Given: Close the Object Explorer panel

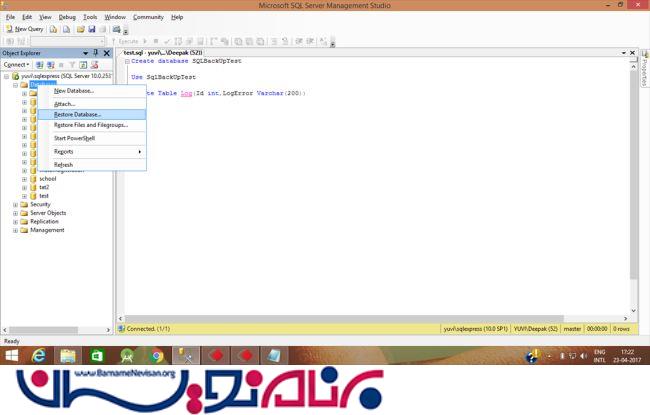Looking at the screenshot, I should click(108, 52).
